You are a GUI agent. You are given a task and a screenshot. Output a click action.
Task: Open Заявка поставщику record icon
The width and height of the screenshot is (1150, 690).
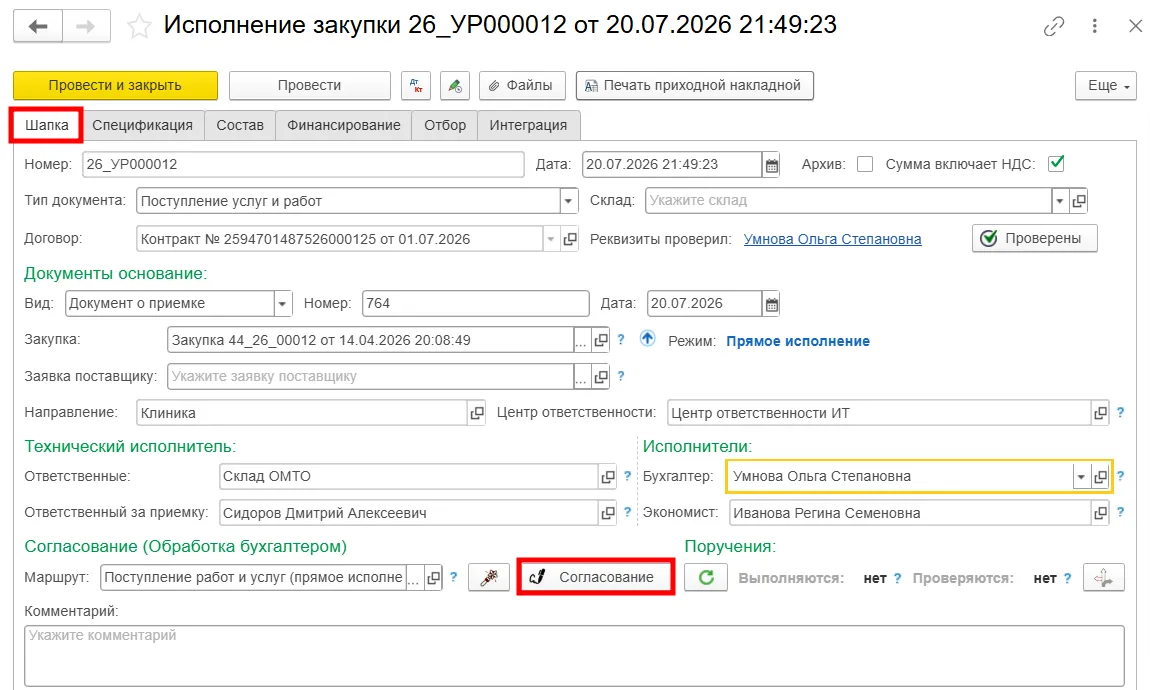pyautogui.click(x=601, y=377)
